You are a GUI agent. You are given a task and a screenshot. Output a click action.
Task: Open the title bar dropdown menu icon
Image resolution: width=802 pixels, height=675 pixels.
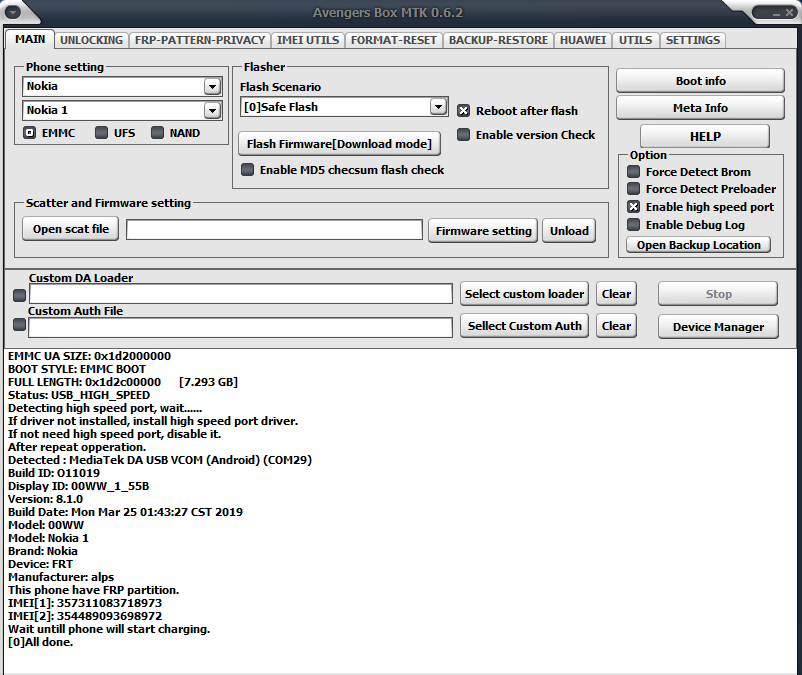click(x=12, y=12)
